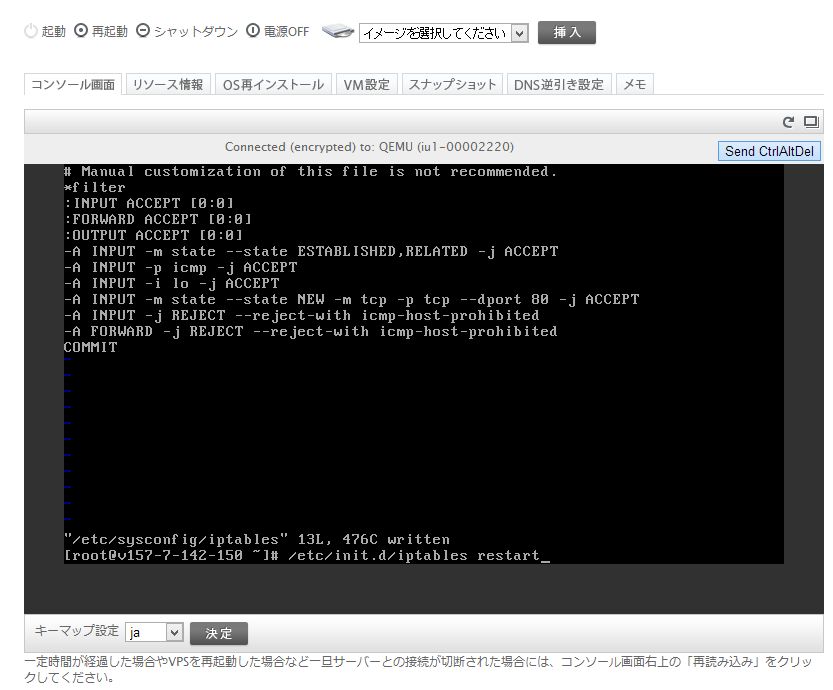The image size is (833, 690).
Task: Open the DNS逆引き設定 tab
Action: click(x=559, y=84)
